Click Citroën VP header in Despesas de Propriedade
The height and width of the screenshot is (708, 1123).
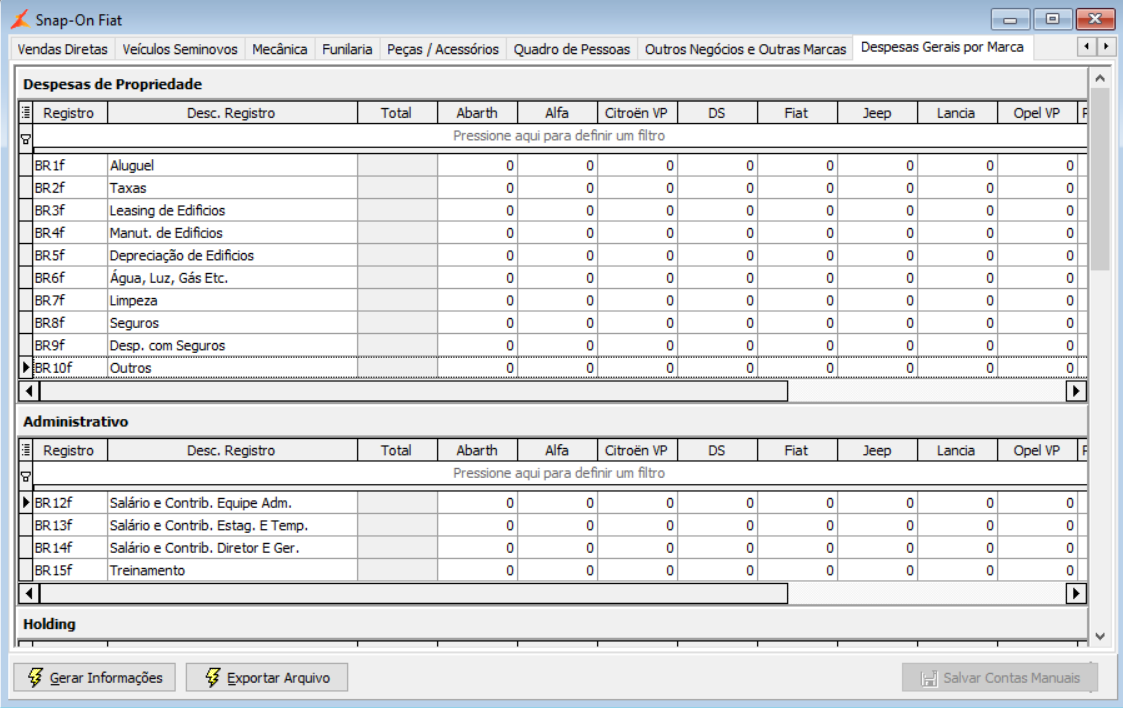coord(636,112)
